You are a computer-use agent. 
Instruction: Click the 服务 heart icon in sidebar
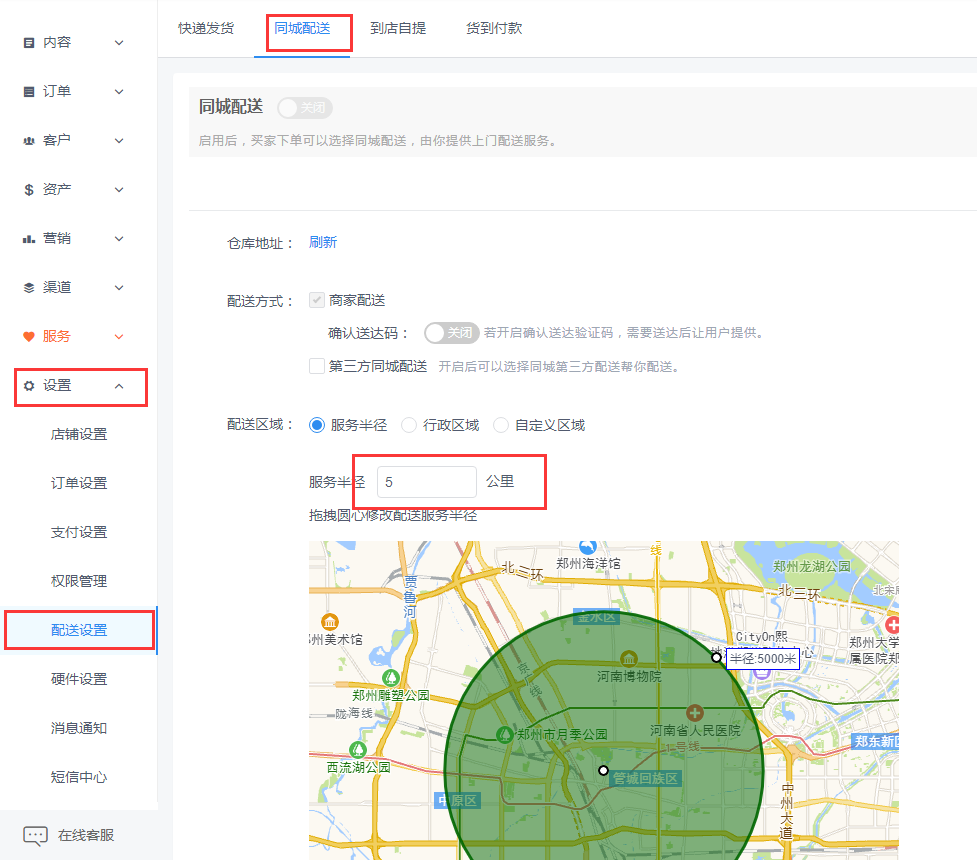click(29, 337)
